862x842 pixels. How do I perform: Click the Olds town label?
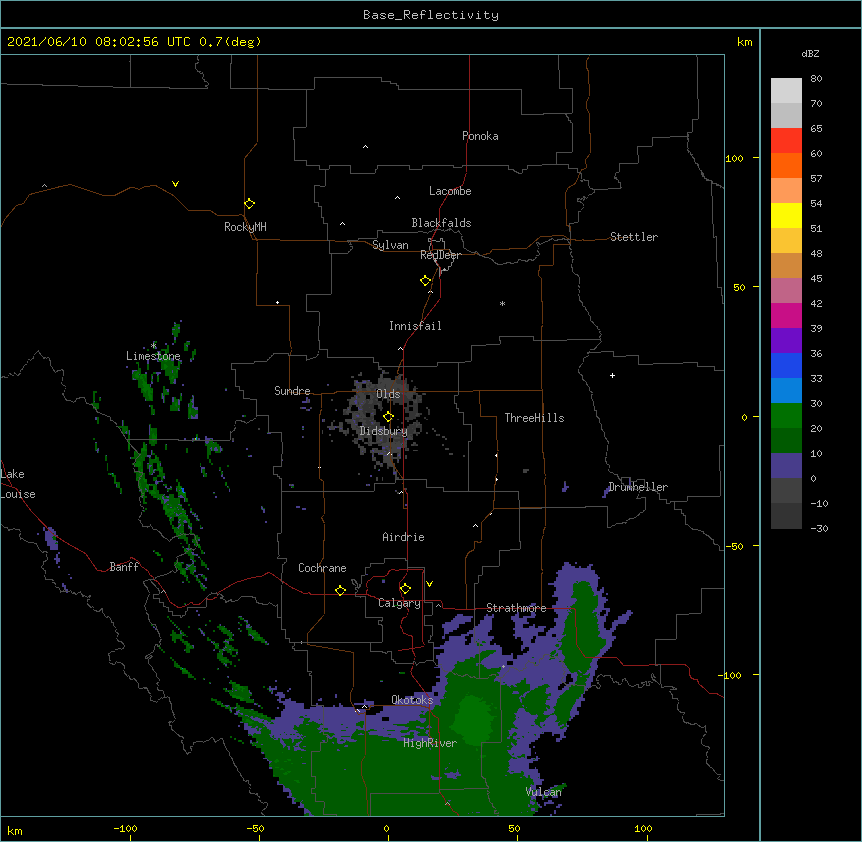(x=388, y=394)
